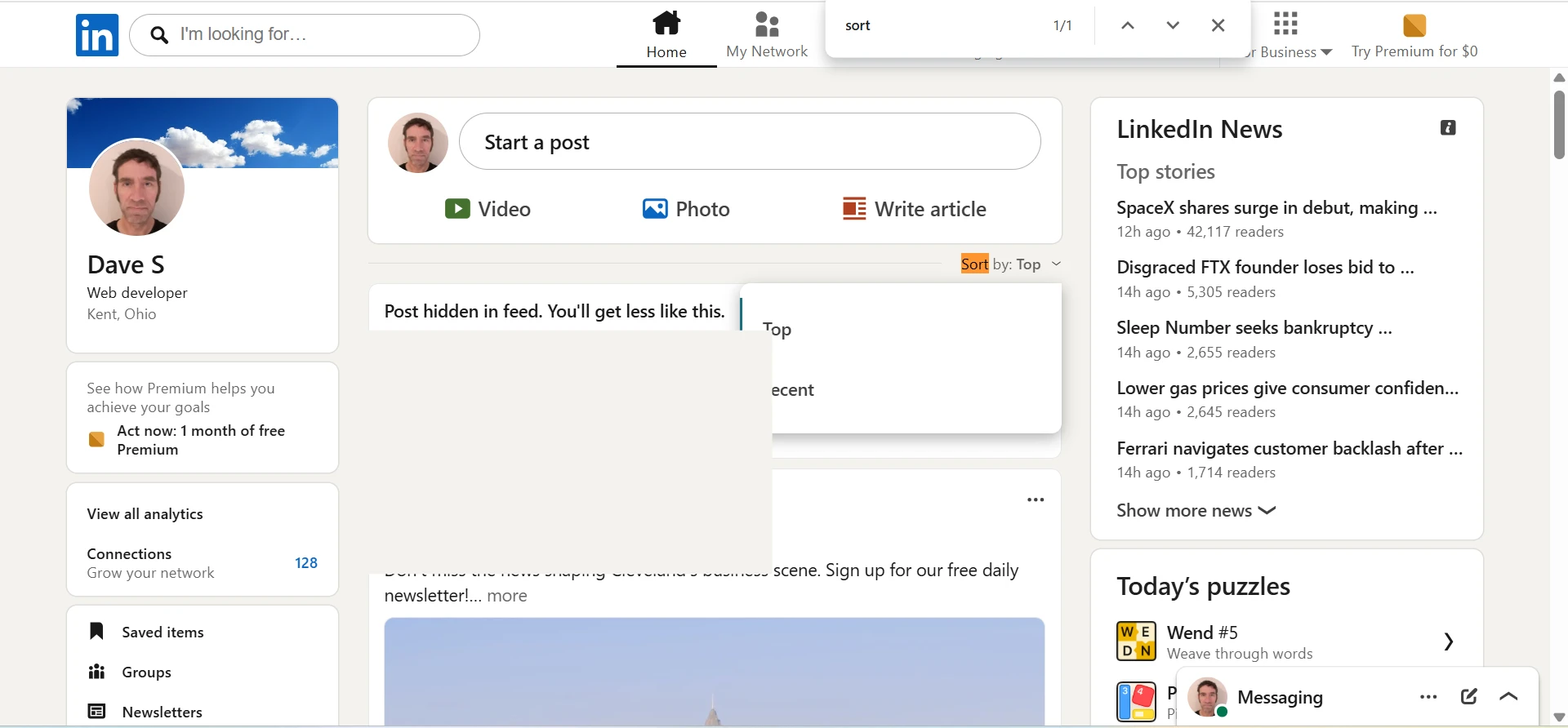Open the post's three-dot options menu
The height and width of the screenshot is (728, 1568).
coord(1036,499)
